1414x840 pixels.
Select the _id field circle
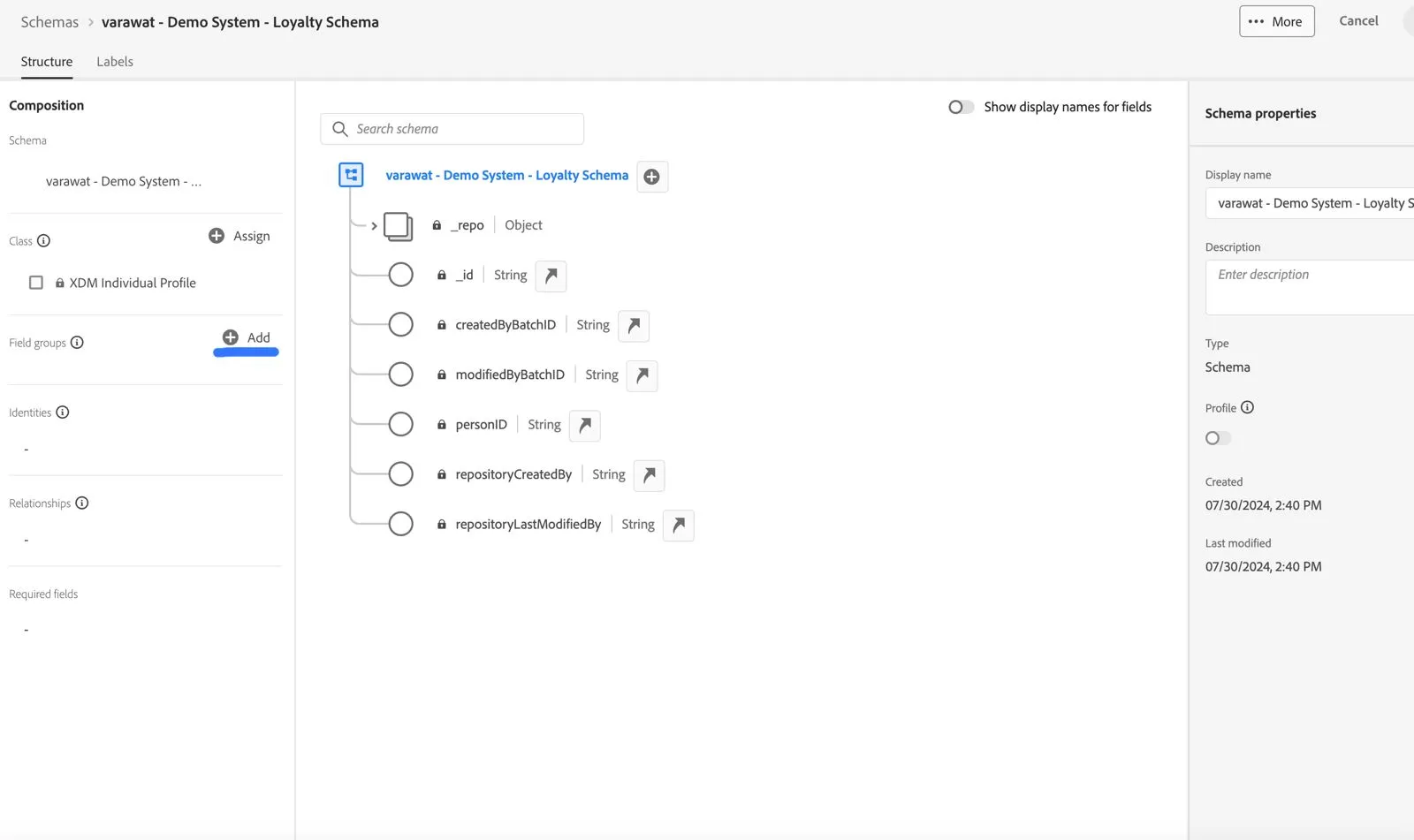(400, 275)
